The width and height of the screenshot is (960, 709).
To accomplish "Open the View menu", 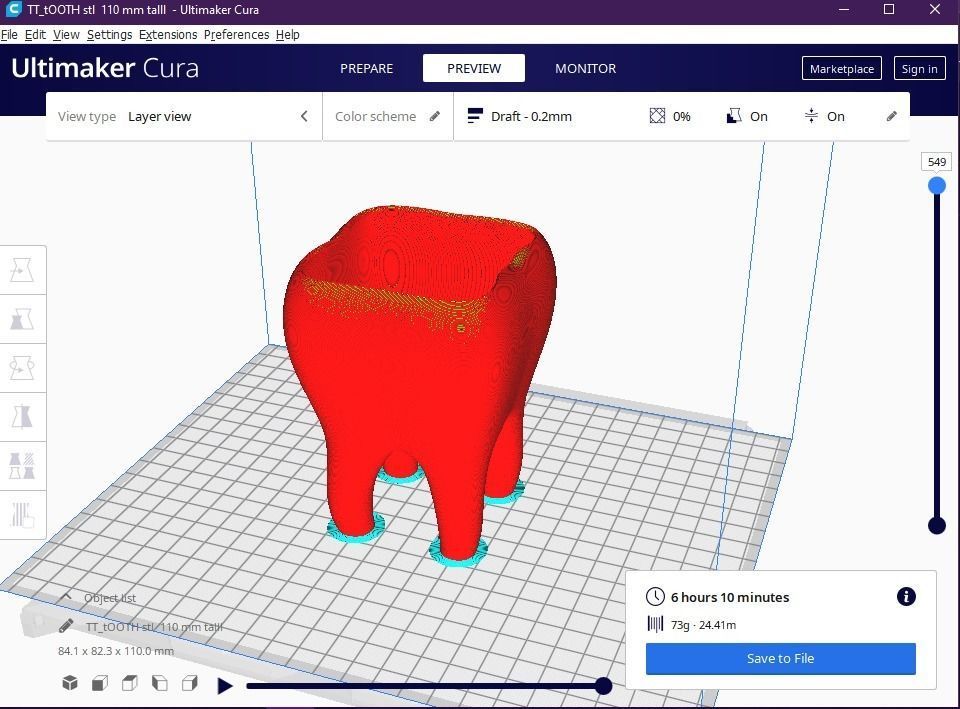I will [66, 34].
